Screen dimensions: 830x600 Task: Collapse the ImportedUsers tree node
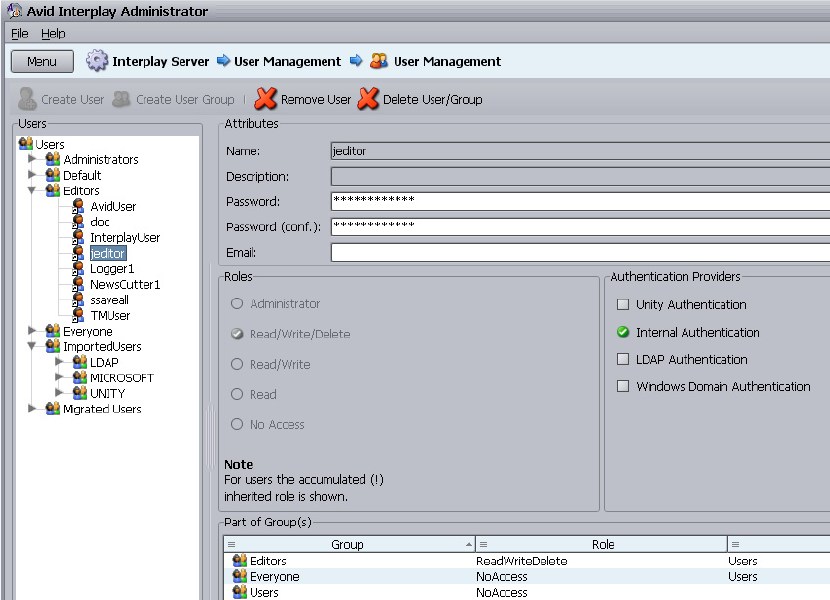(x=32, y=346)
